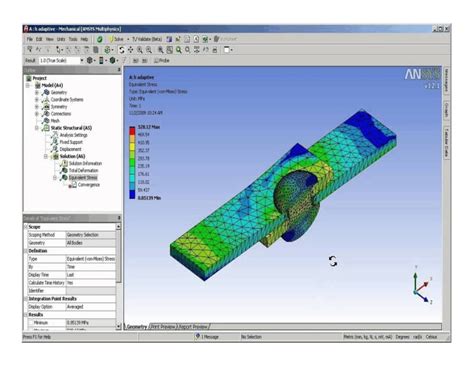Open the Units menu
The height and width of the screenshot is (365, 474).
pyautogui.click(x=61, y=39)
